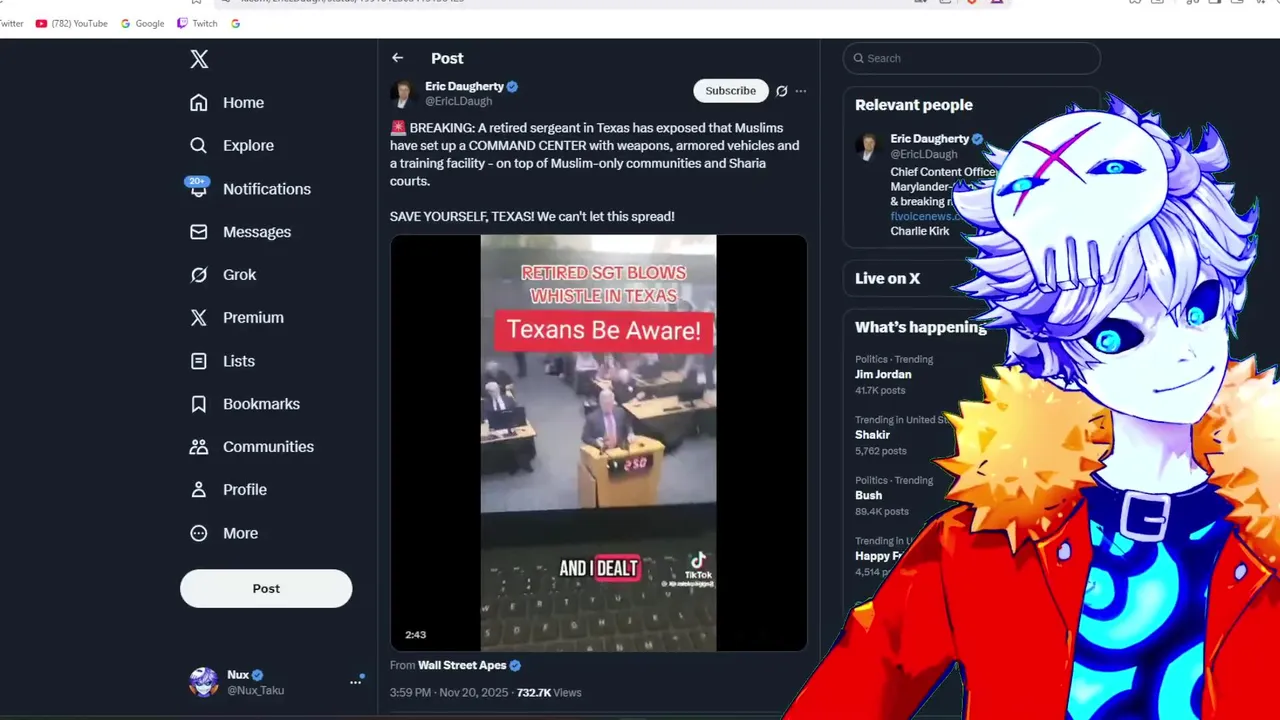Click the Bookmarks ribbon icon
Viewport: 1280px width, 720px height.
click(x=199, y=404)
